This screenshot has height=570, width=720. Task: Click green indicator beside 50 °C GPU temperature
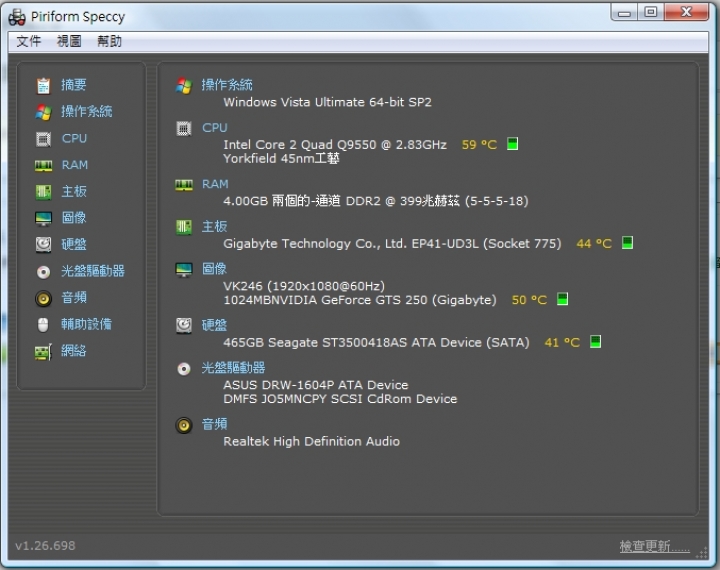coord(562,299)
